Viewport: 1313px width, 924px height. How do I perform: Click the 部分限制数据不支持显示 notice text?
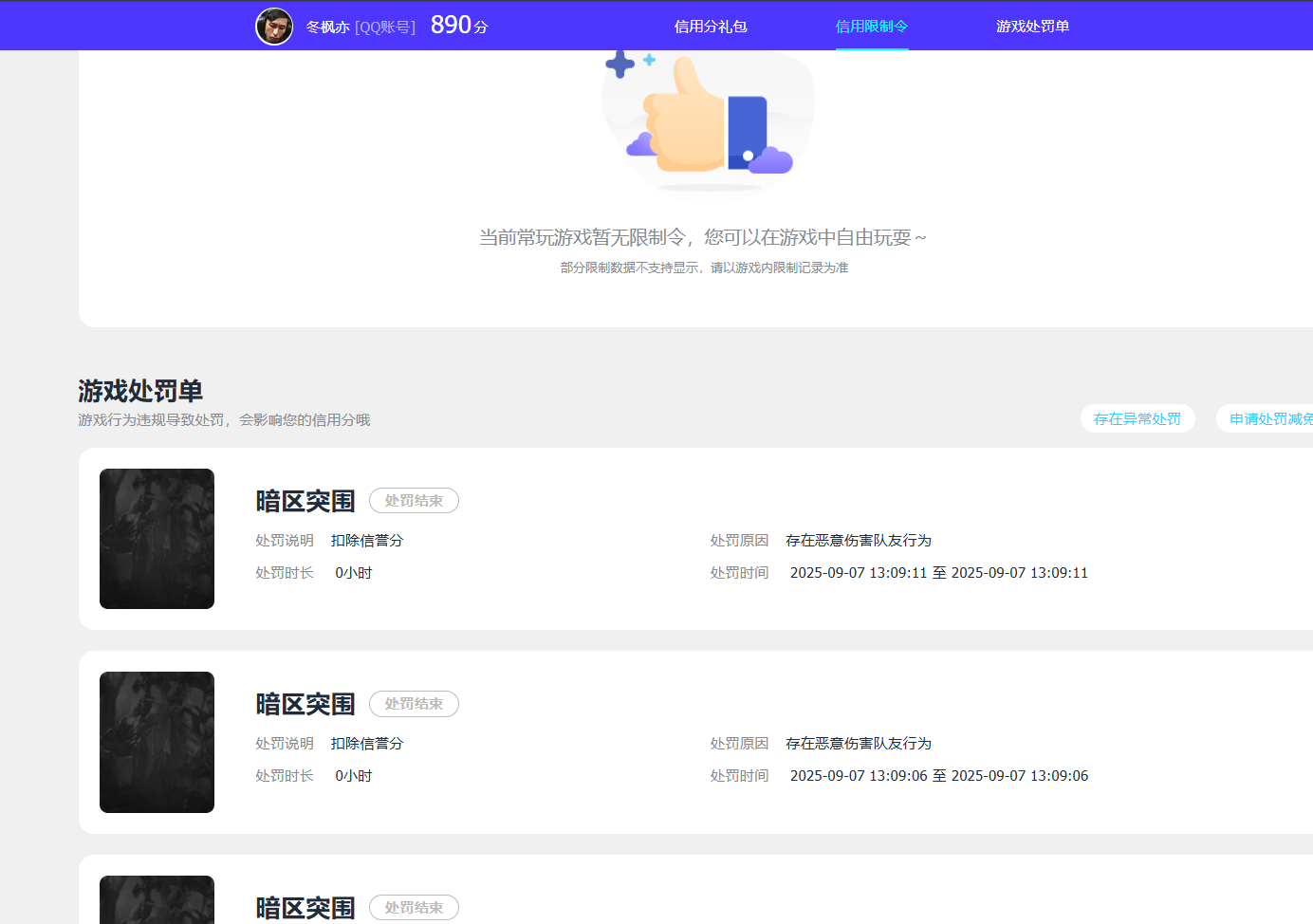(x=704, y=268)
